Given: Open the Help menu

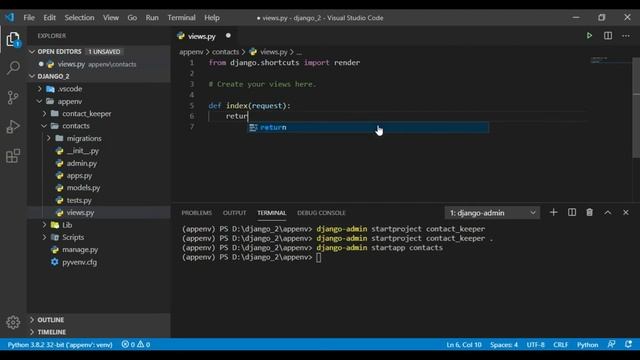Looking at the screenshot, I should 212,18.
